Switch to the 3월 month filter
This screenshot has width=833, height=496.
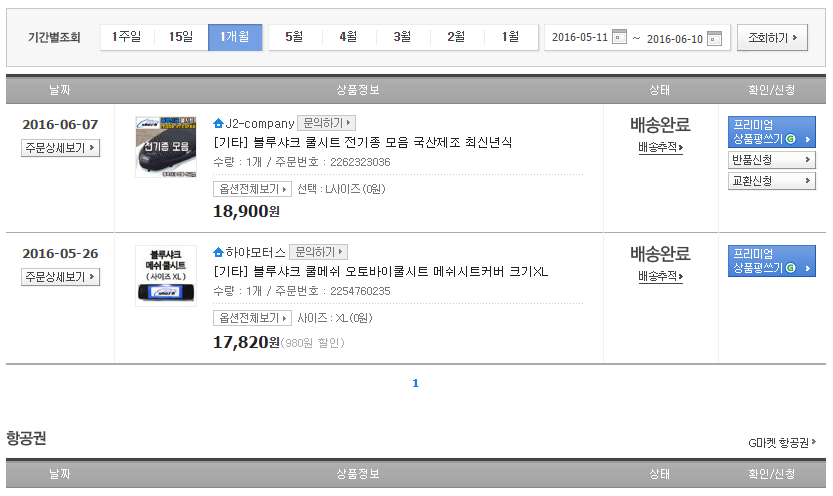click(402, 37)
